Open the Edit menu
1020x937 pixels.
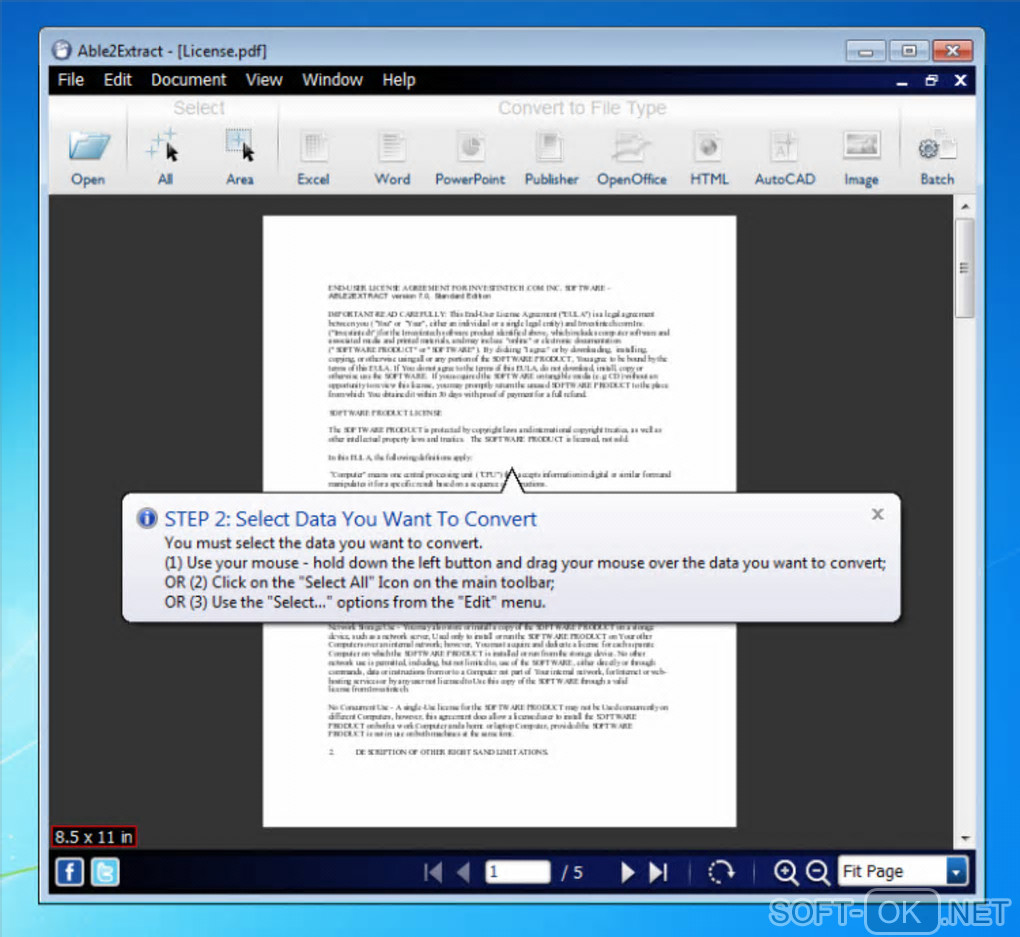118,80
